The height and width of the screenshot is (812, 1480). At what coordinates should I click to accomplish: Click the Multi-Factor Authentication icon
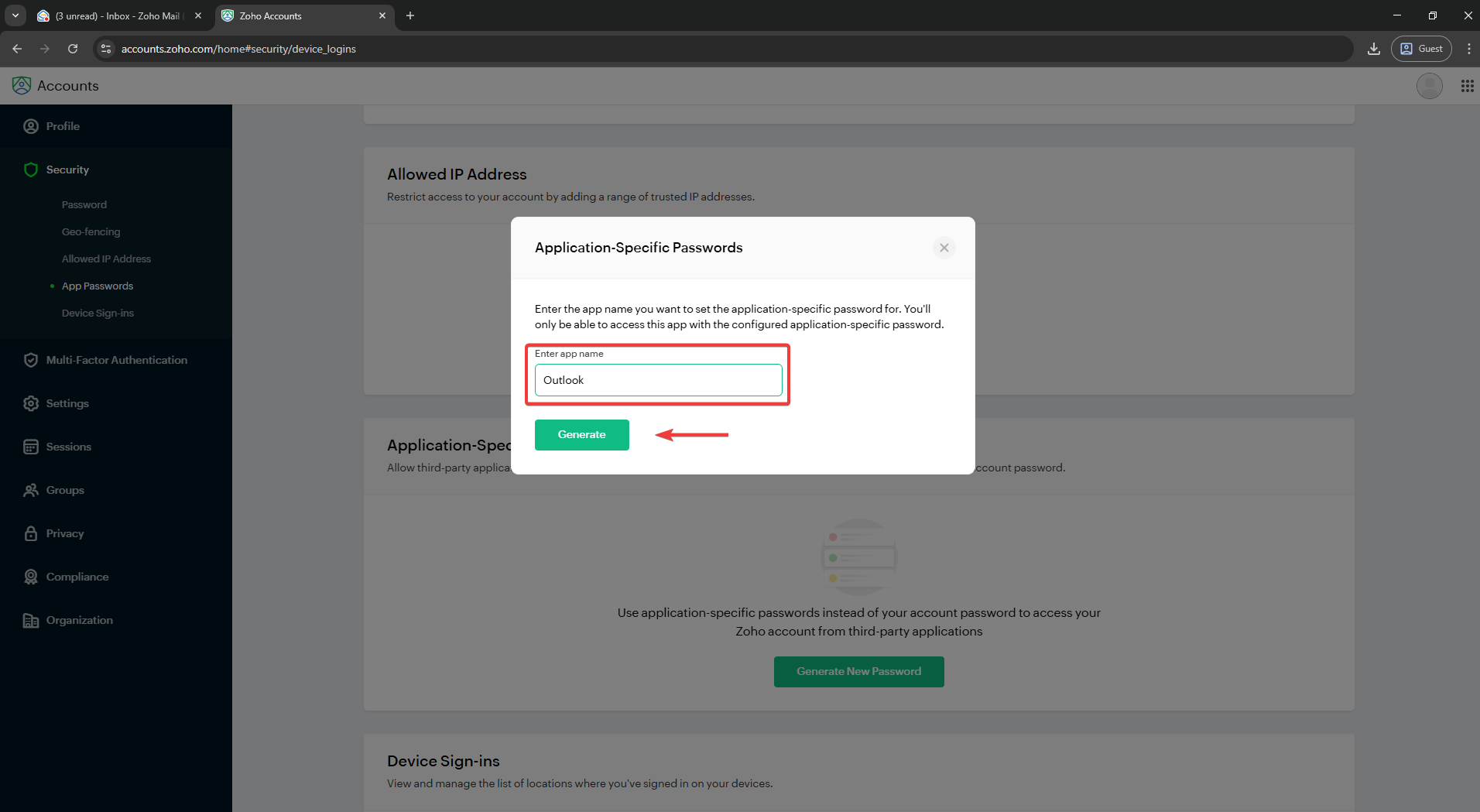pyautogui.click(x=31, y=360)
